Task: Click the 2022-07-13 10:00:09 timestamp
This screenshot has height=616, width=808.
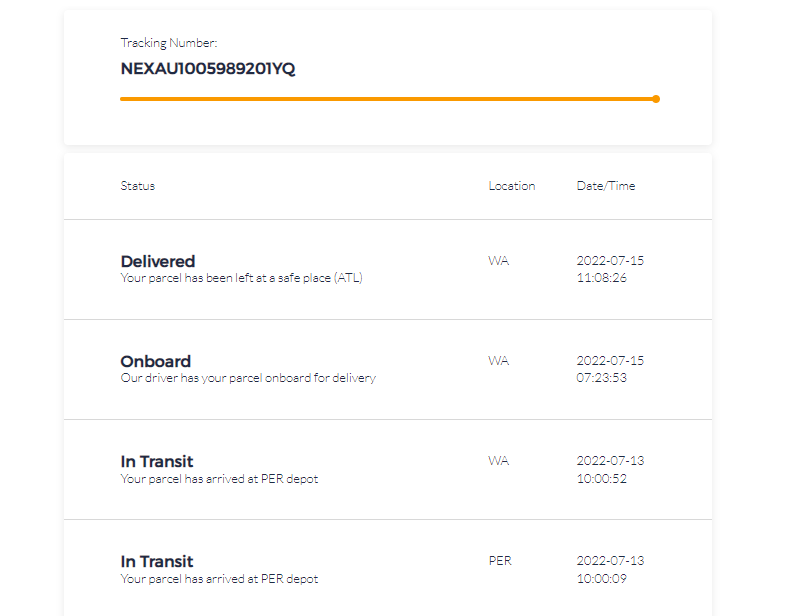Action: point(610,569)
